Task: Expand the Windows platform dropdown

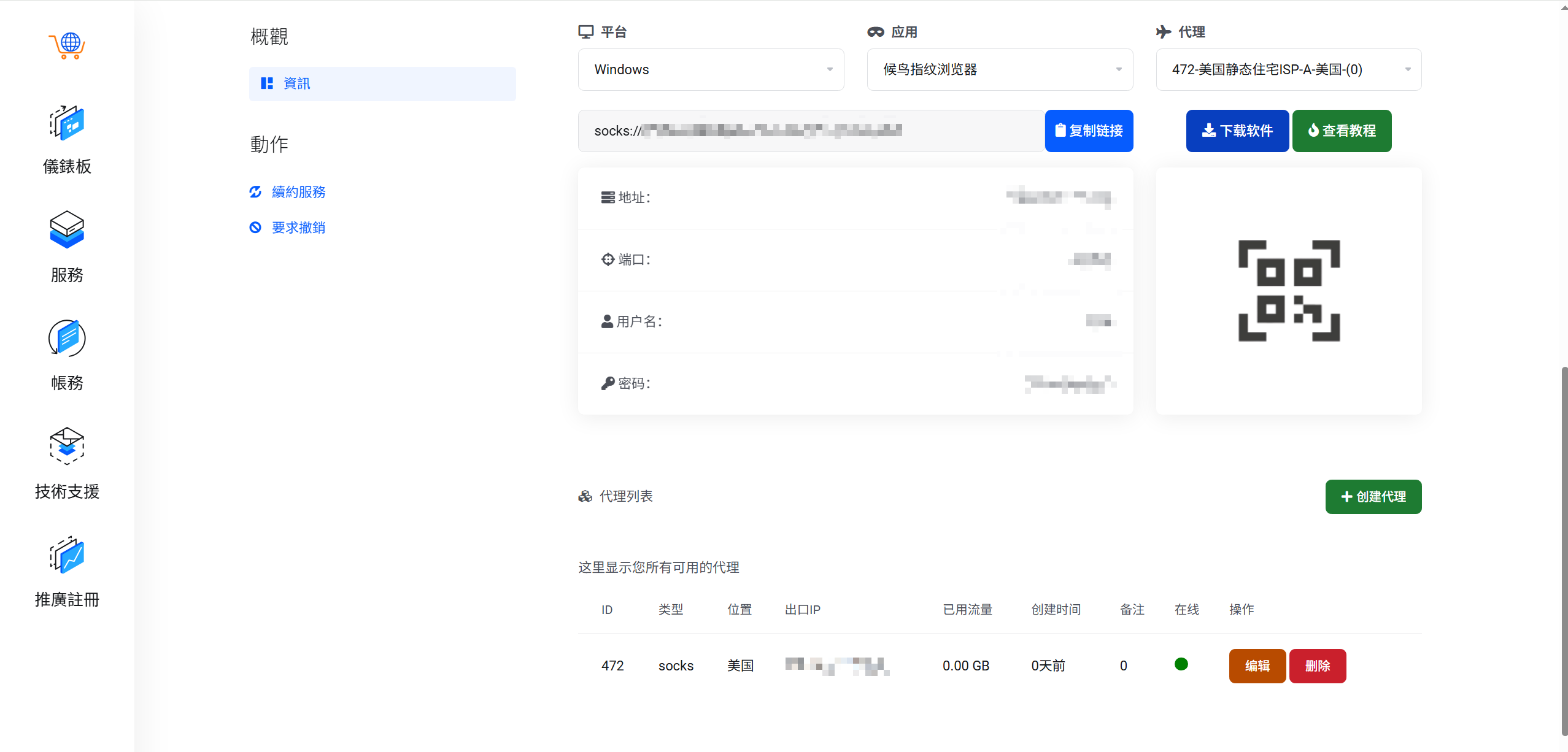Action: [711, 69]
